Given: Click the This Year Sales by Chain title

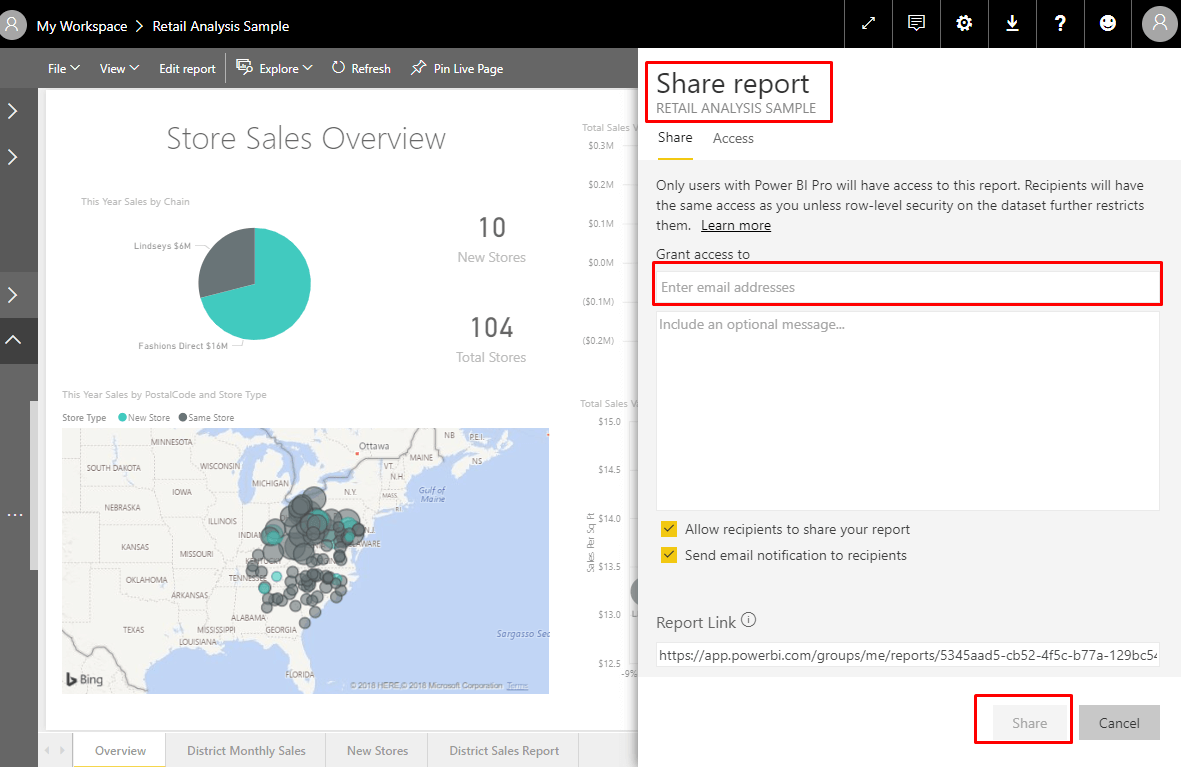Looking at the screenshot, I should click(x=136, y=201).
